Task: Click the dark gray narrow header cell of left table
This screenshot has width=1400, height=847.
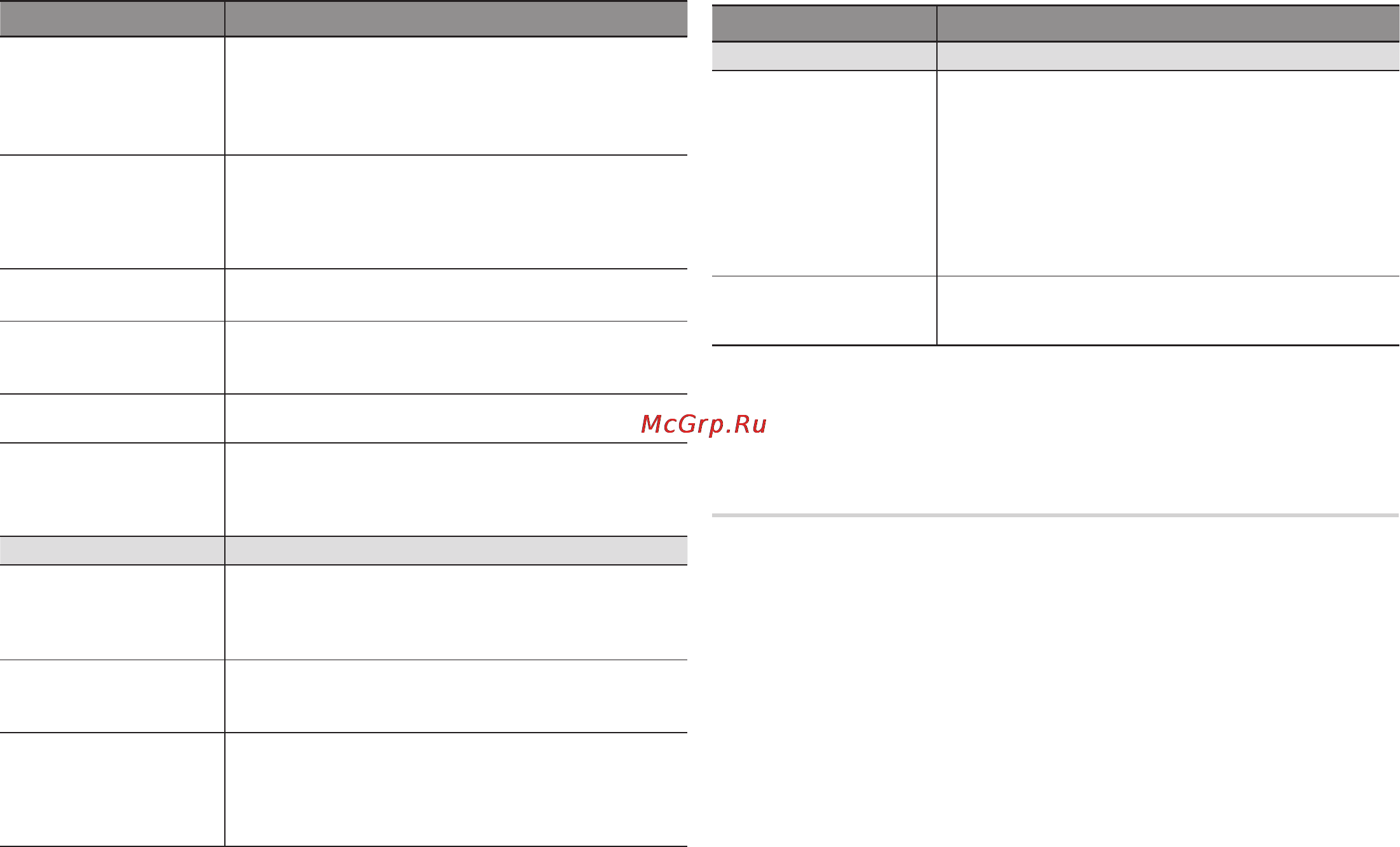Action: (x=112, y=19)
